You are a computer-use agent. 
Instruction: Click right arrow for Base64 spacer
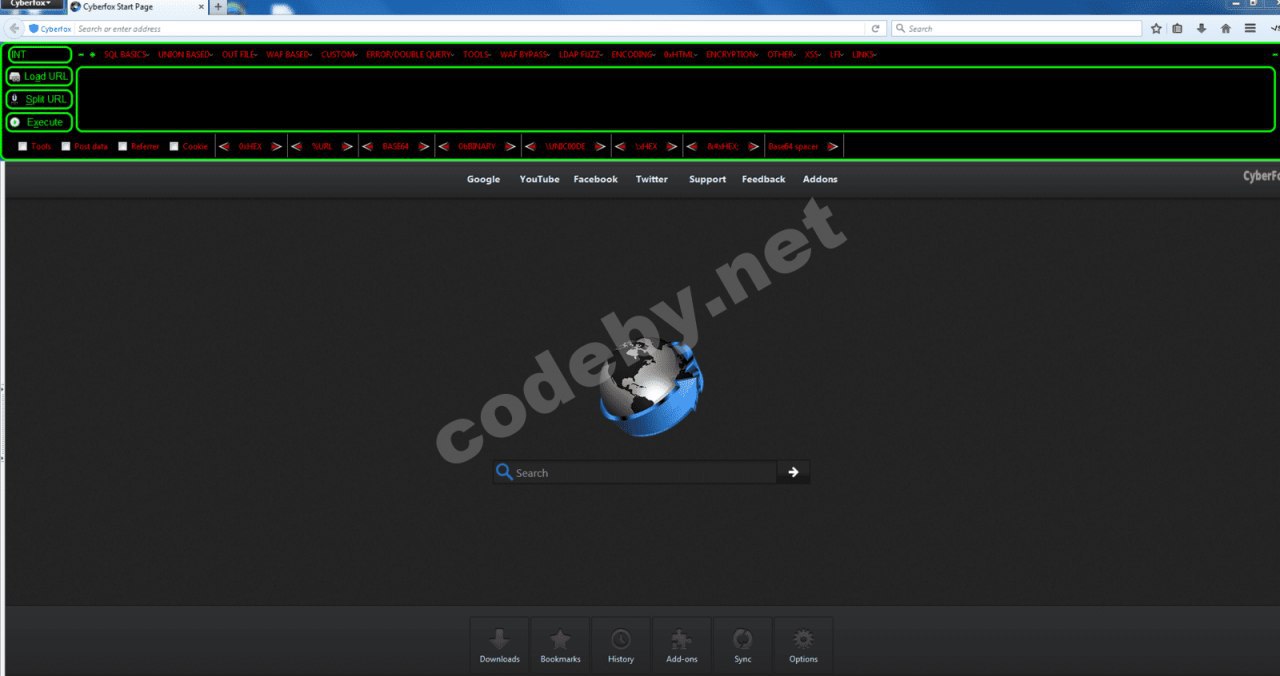pyautogui.click(x=832, y=146)
